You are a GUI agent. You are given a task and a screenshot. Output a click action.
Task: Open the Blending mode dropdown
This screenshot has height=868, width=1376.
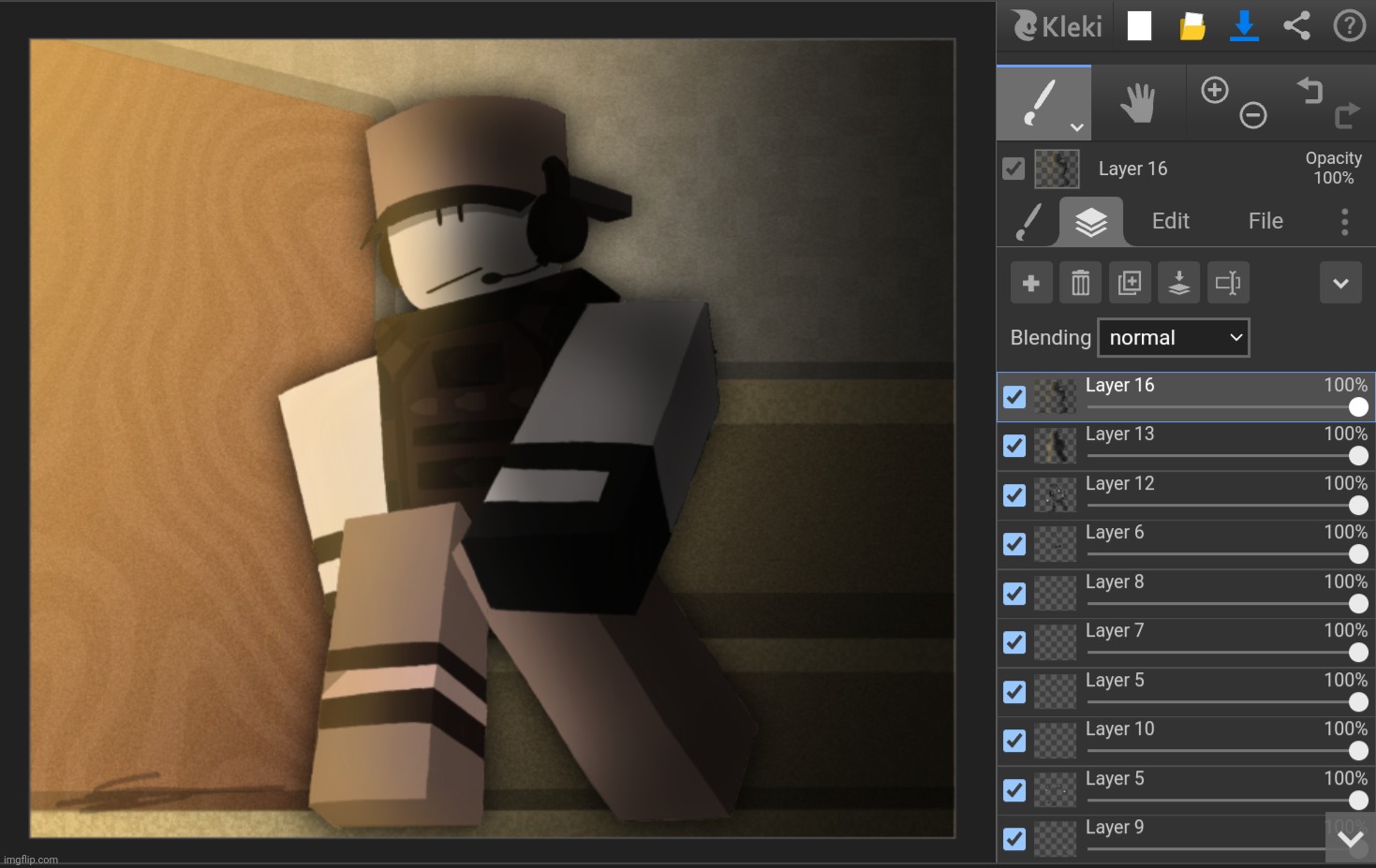pyautogui.click(x=1174, y=338)
